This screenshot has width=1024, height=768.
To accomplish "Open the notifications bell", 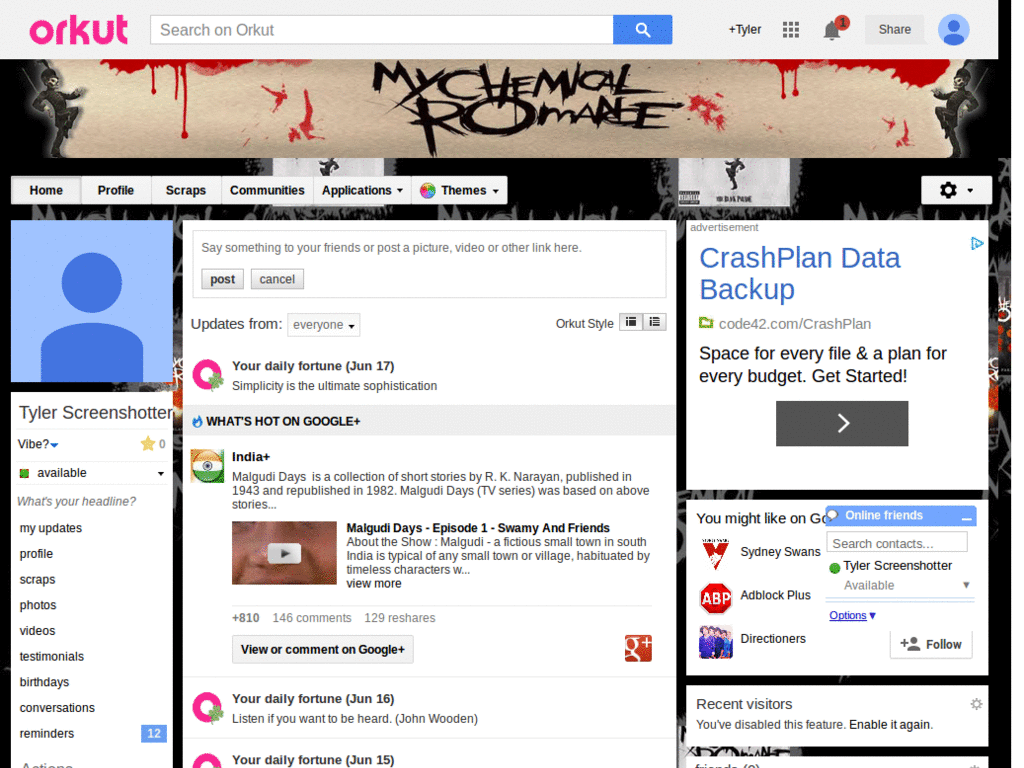I will [x=833, y=29].
